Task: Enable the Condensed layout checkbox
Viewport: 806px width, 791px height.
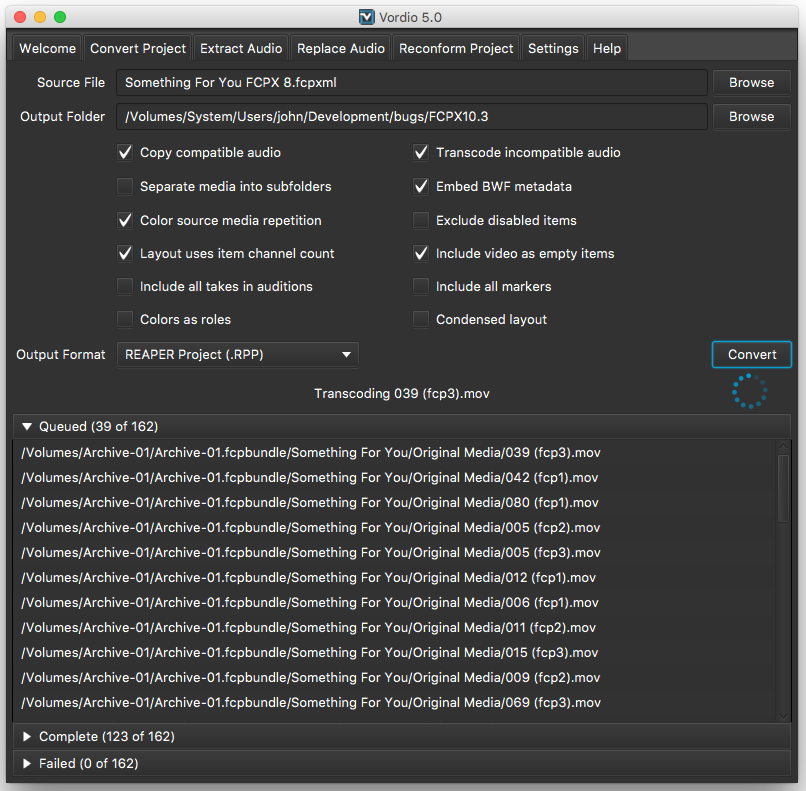Action: [x=421, y=319]
